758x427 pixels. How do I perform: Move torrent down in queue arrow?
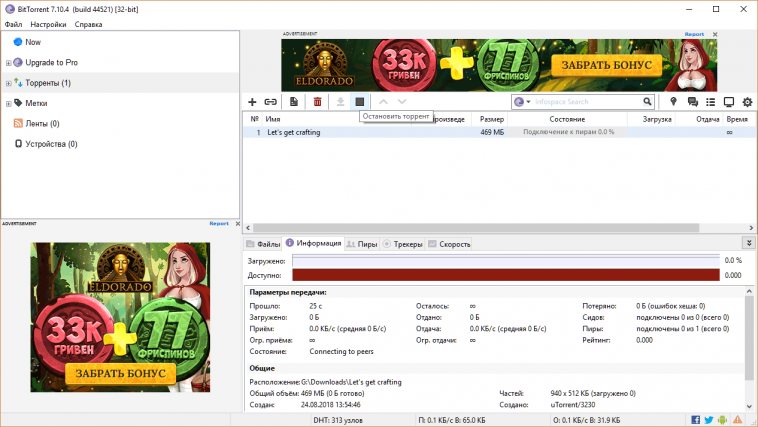402,102
